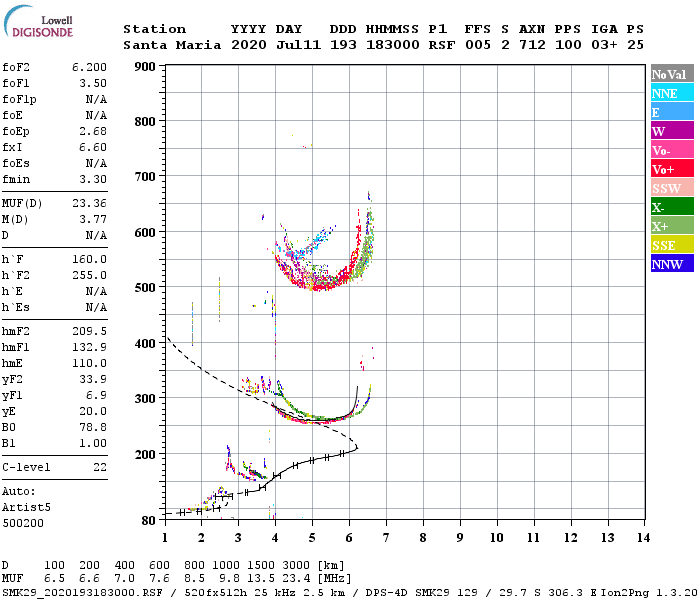Click the foEs N/A value

pos(96,163)
